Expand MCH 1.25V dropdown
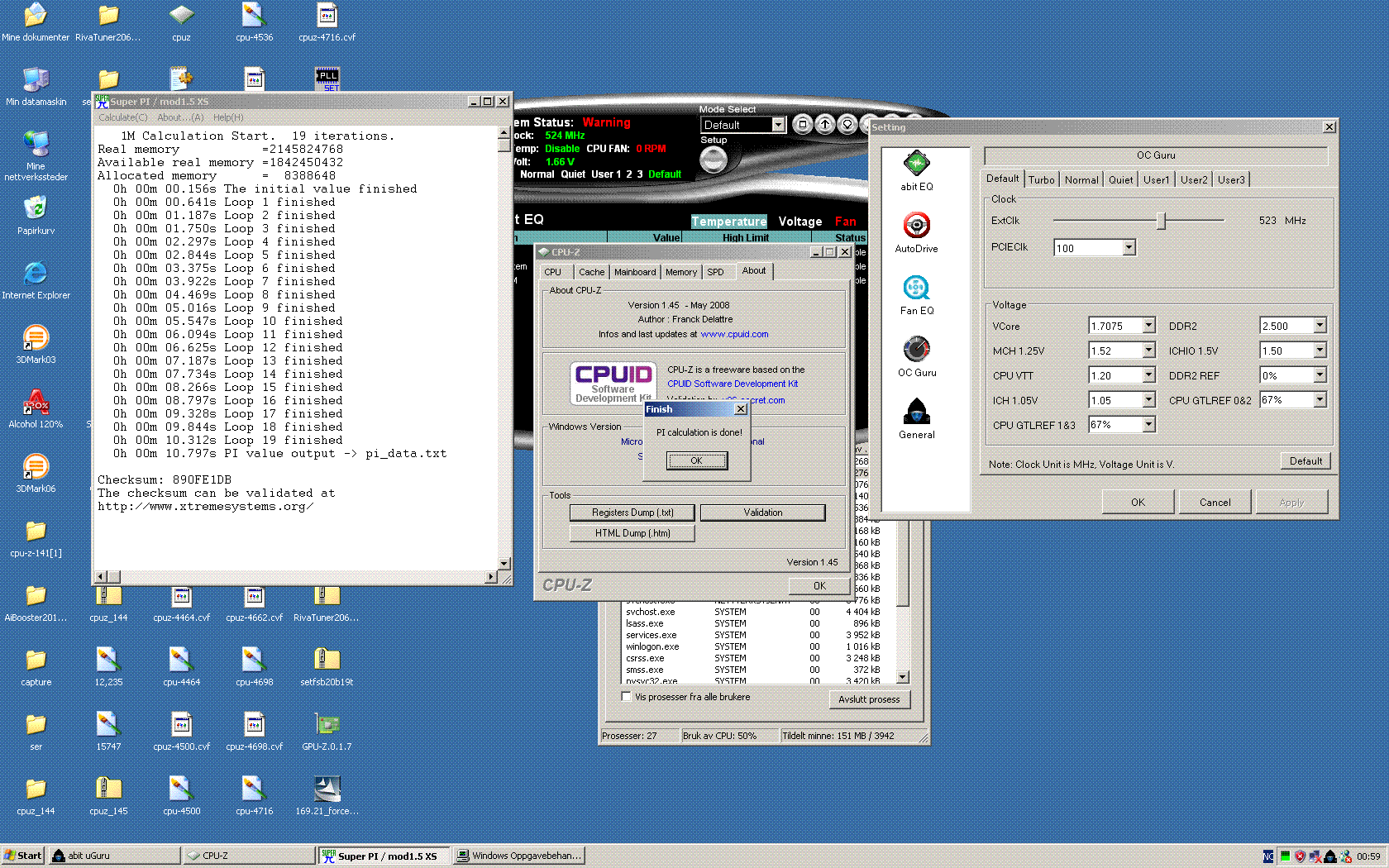Screen dimensions: 1389x868 click(x=1148, y=351)
